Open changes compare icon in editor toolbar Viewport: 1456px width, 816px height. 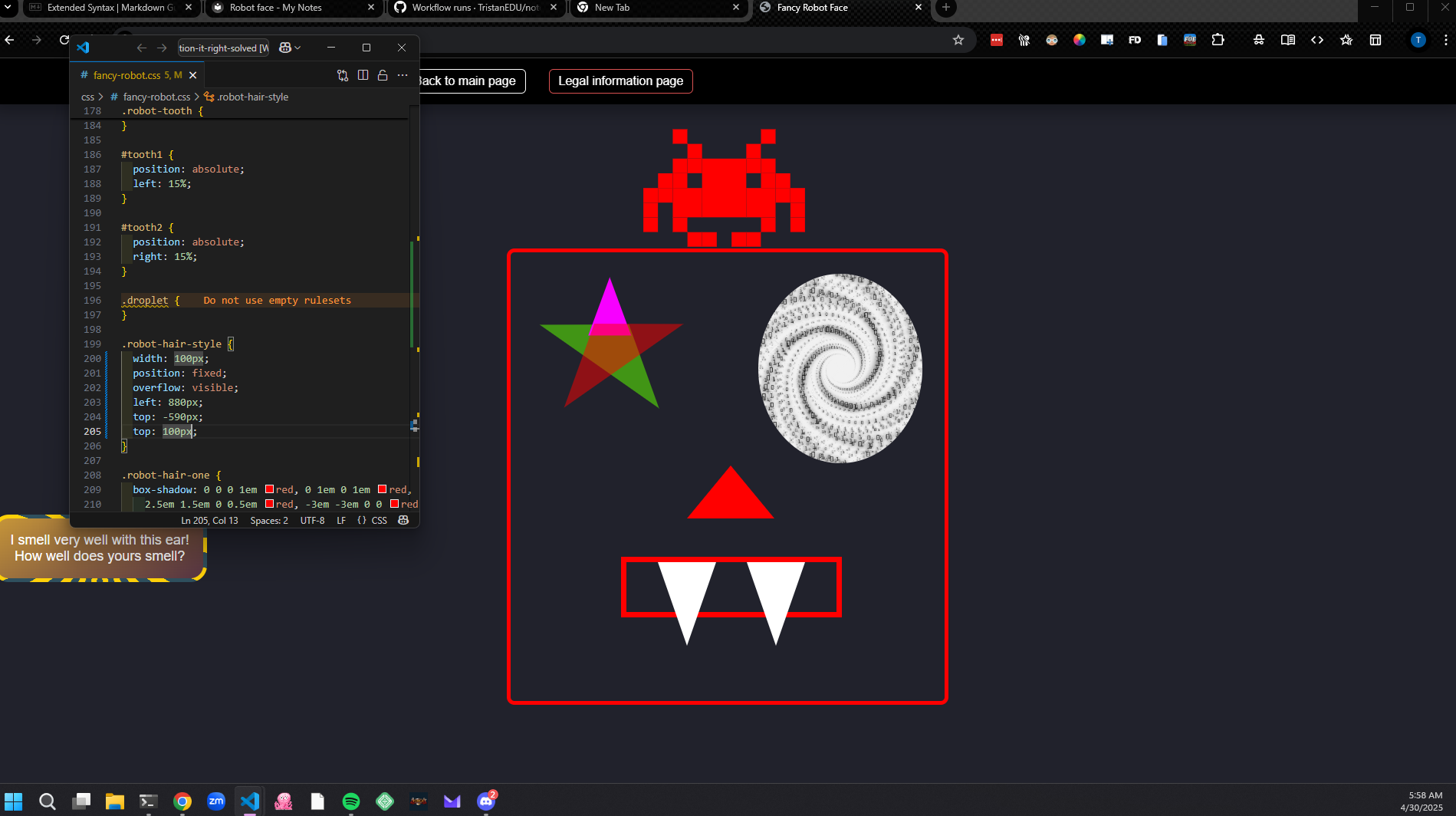coord(343,75)
